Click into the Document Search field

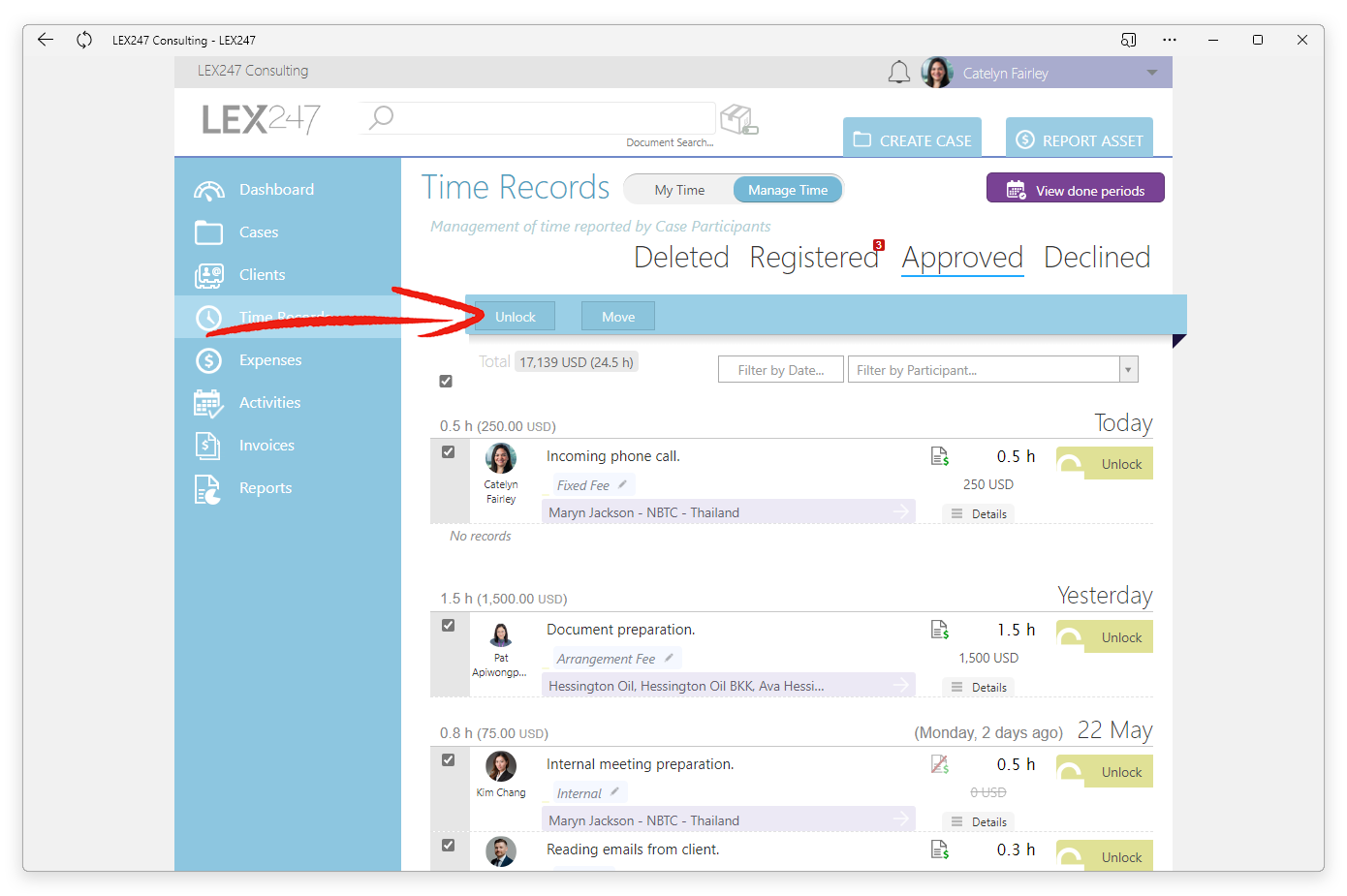coord(538,118)
